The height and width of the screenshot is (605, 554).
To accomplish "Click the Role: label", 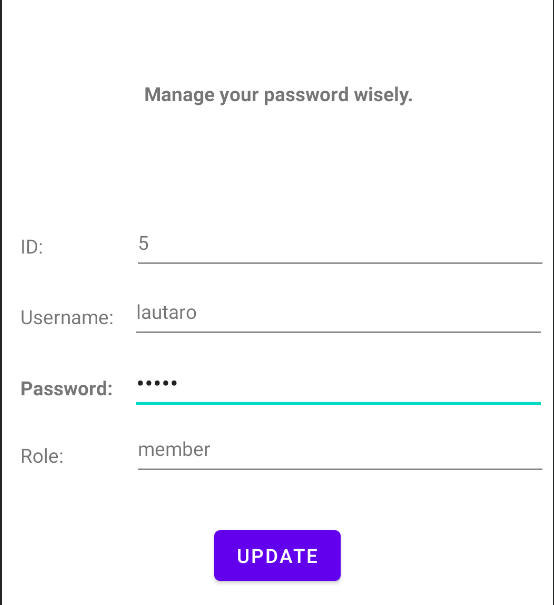I will click(x=42, y=456).
